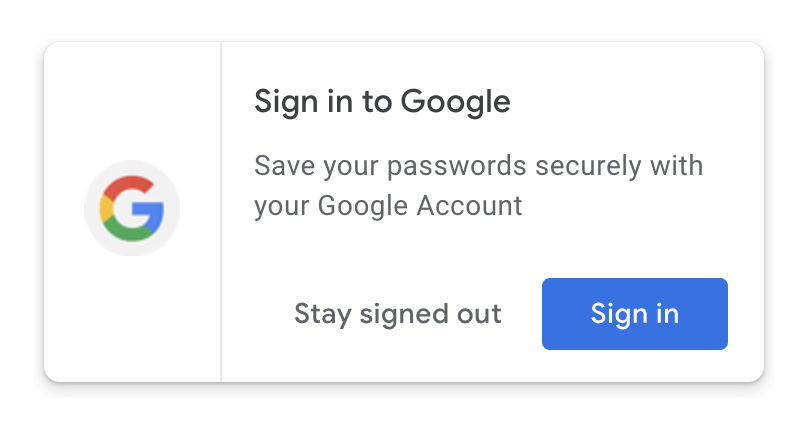This screenshot has height=422, width=802.
Task: Dismiss the prompt using Stay signed out
Action: click(x=397, y=314)
